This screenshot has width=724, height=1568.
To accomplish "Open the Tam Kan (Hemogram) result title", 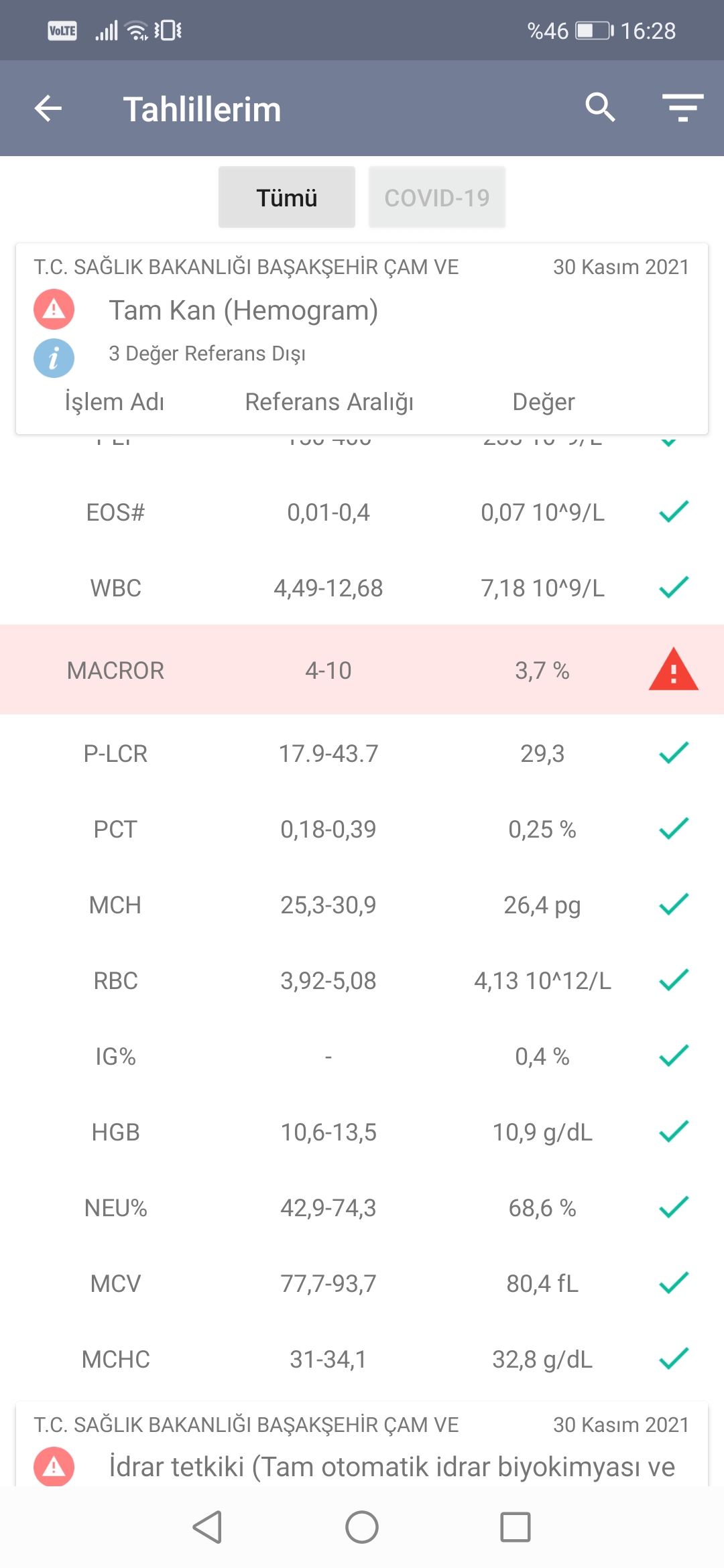I will pos(243,311).
